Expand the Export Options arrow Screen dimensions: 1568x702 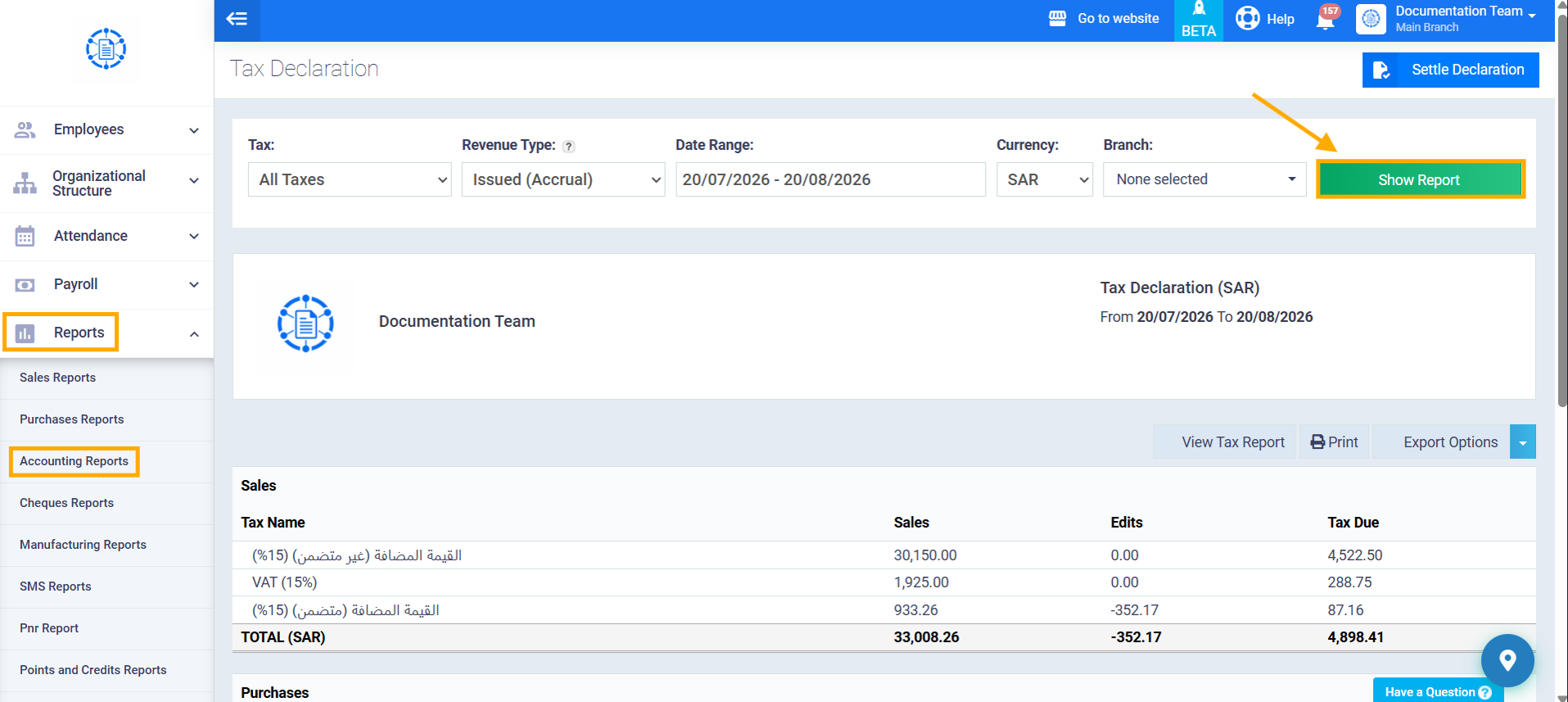[x=1523, y=442]
